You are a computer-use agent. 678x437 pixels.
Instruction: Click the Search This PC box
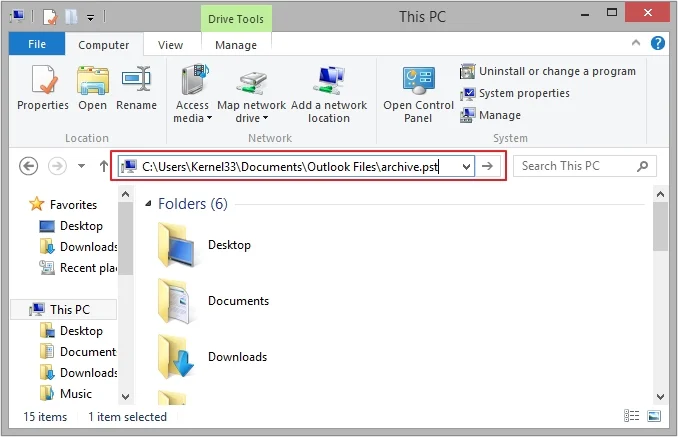(x=584, y=166)
